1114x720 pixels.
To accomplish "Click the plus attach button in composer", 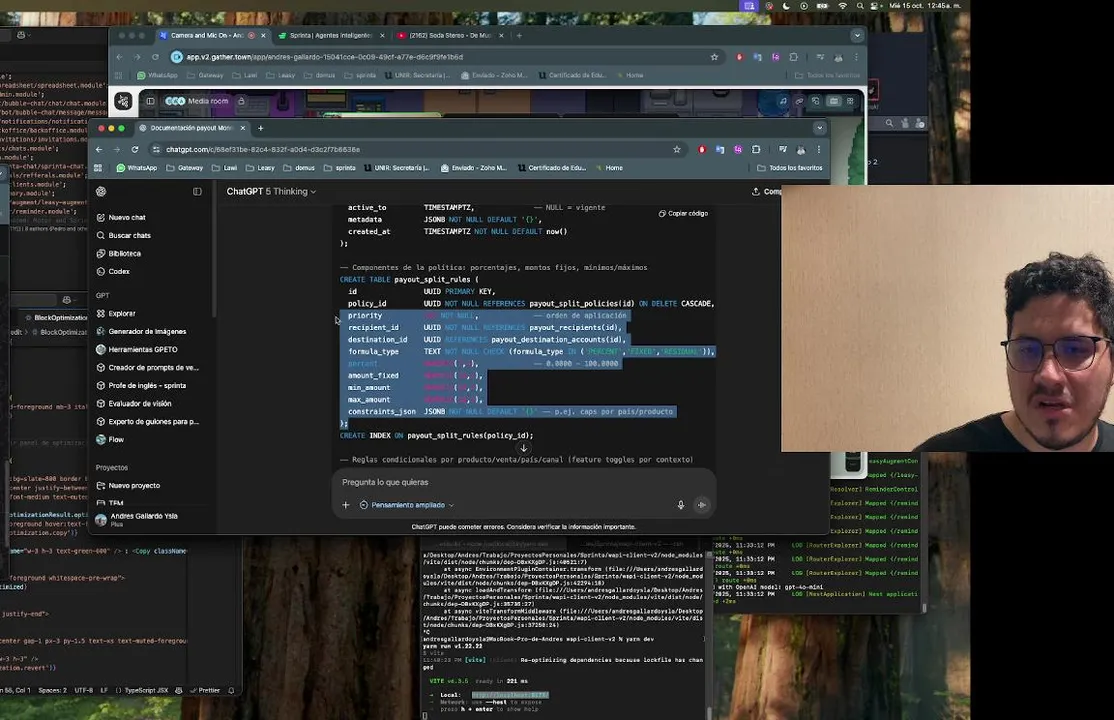I will click(x=346, y=505).
